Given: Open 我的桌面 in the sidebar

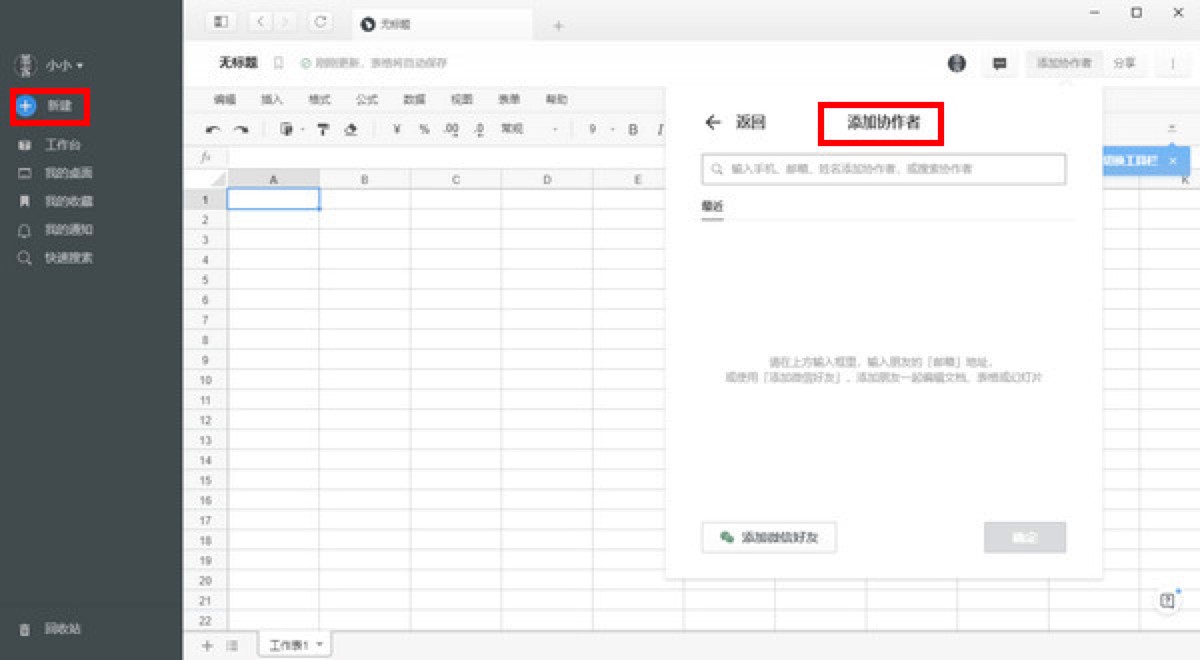Looking at the screenshot, I should coord(55,173).
